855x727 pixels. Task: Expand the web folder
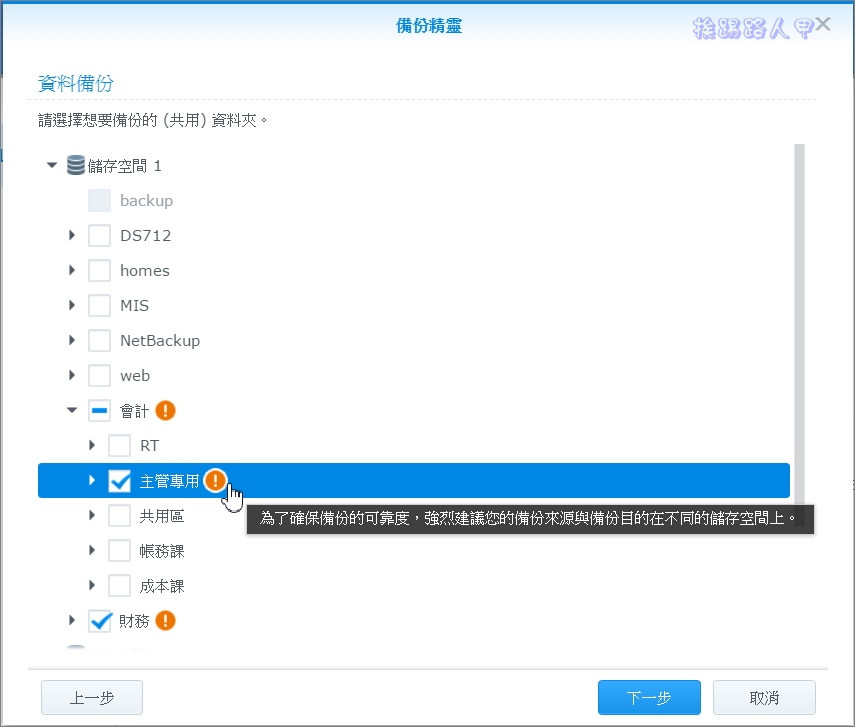[x=72, y=375]
